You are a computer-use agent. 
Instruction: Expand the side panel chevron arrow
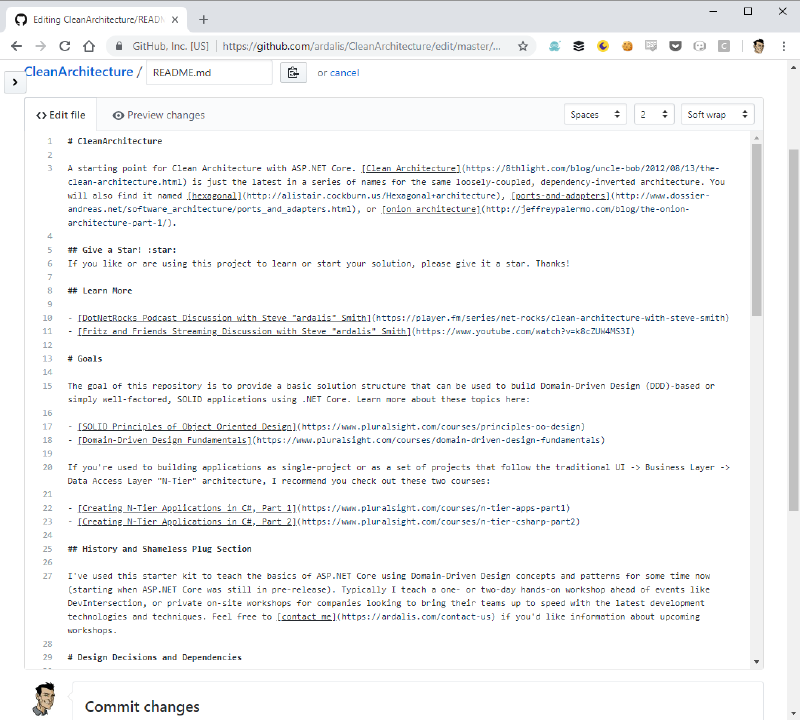(15, 82)
